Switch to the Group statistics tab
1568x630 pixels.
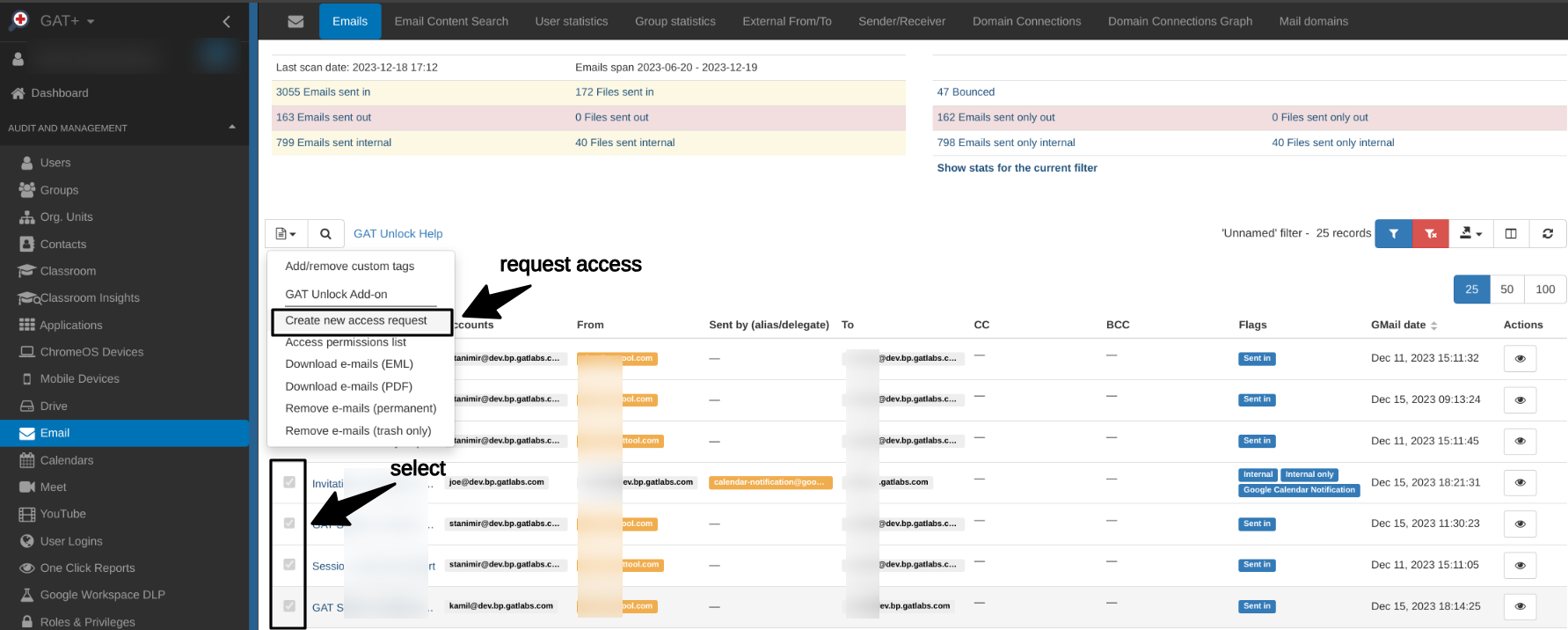[x=675, y=21]
